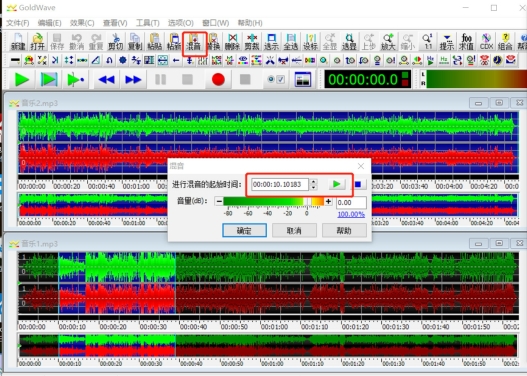Click the 撤消 (Undo) toolbar icon

click(x=76, y=42)
